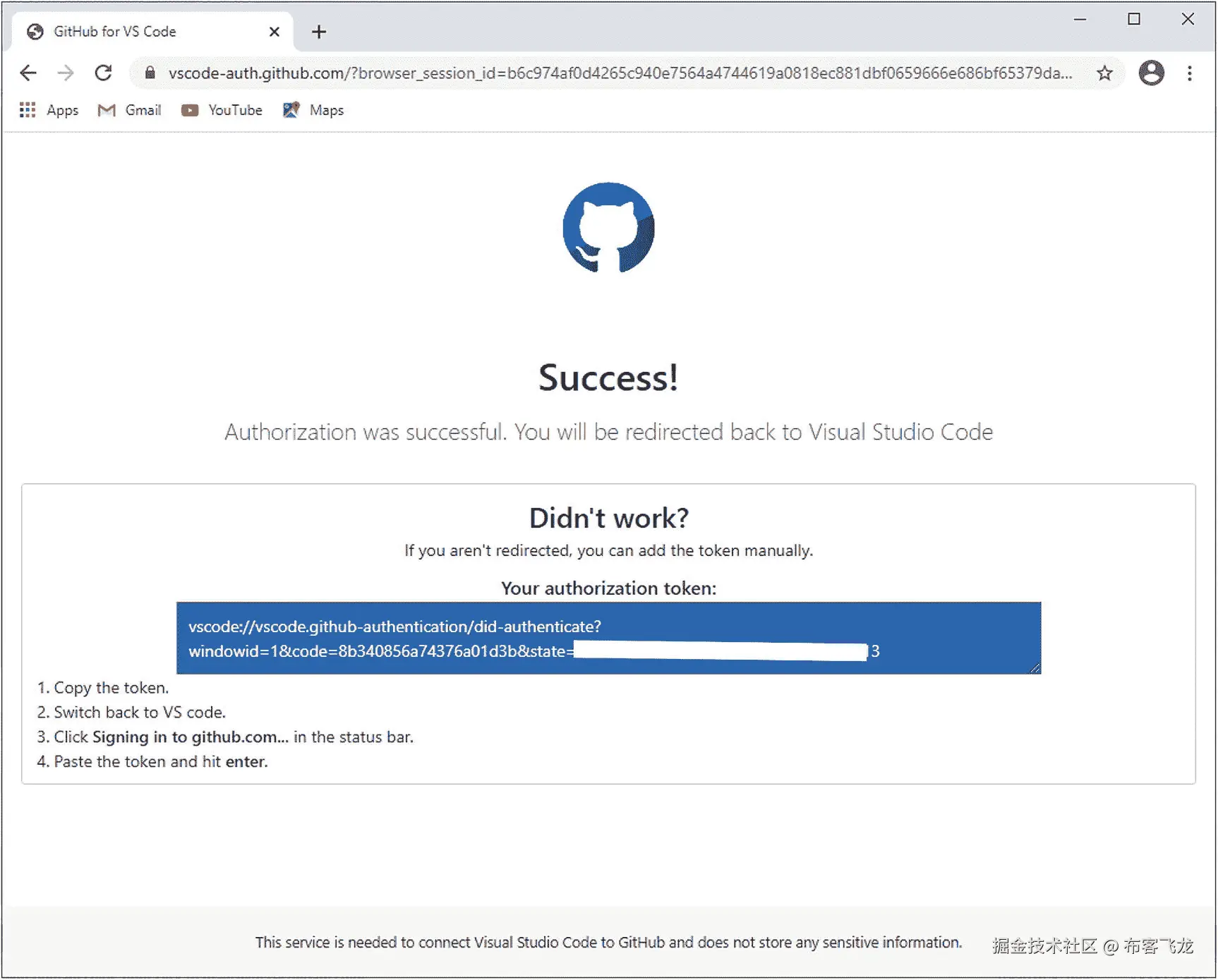The image size is (1218, 980).
Task: Click the token box resize handle corner
Action: coord(1035,667)
